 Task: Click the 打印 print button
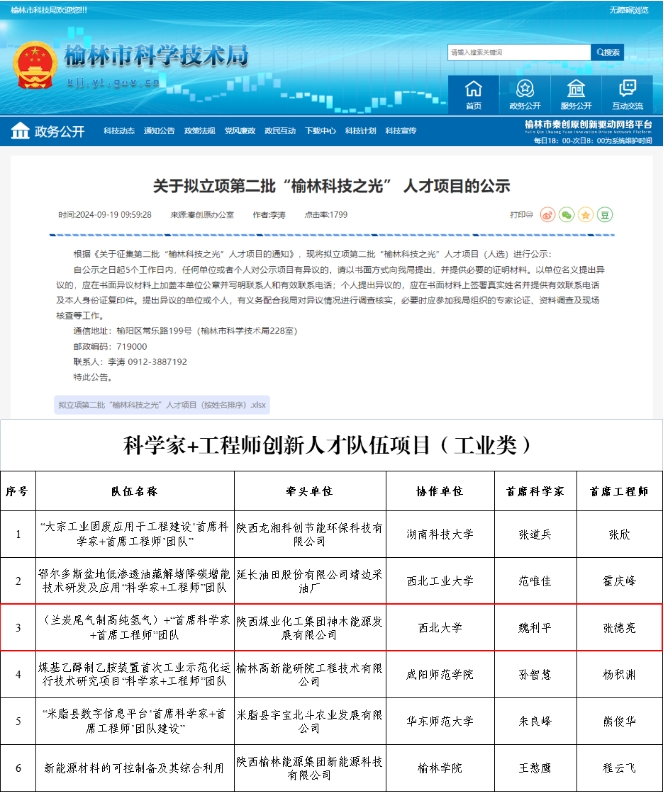(x=520, y=214)
